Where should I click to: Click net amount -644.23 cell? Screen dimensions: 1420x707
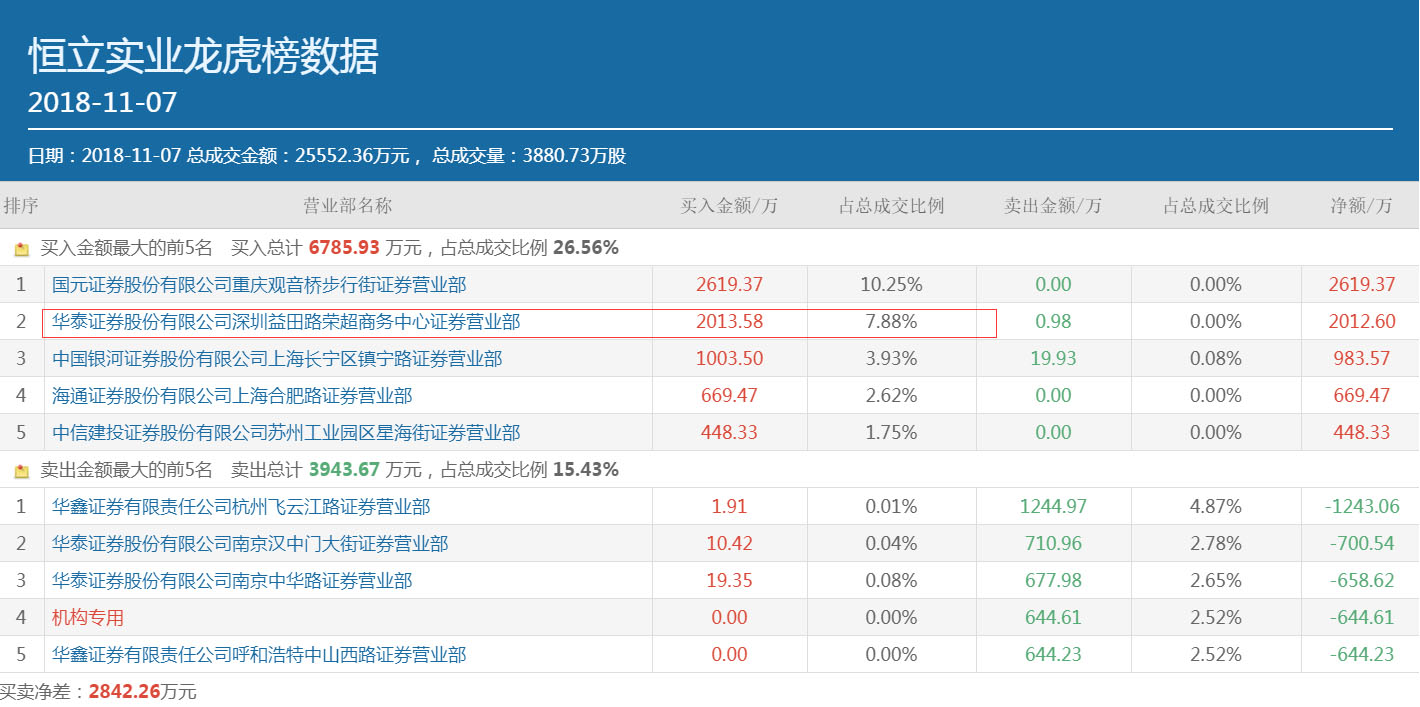(x=1361, y=655)
